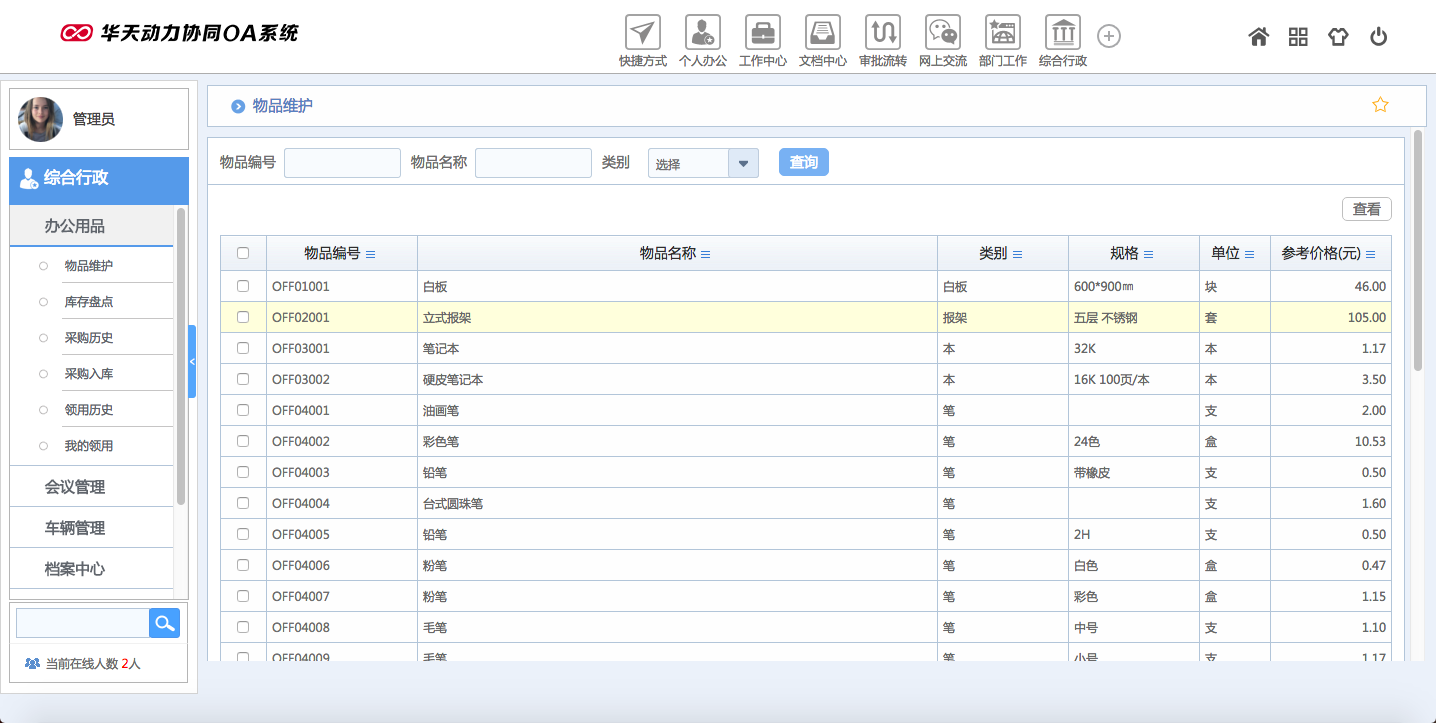Expand the 会议管理 menu section
Image resolution: width=1436 pixels, height=723 pixels.
point(75,487)
